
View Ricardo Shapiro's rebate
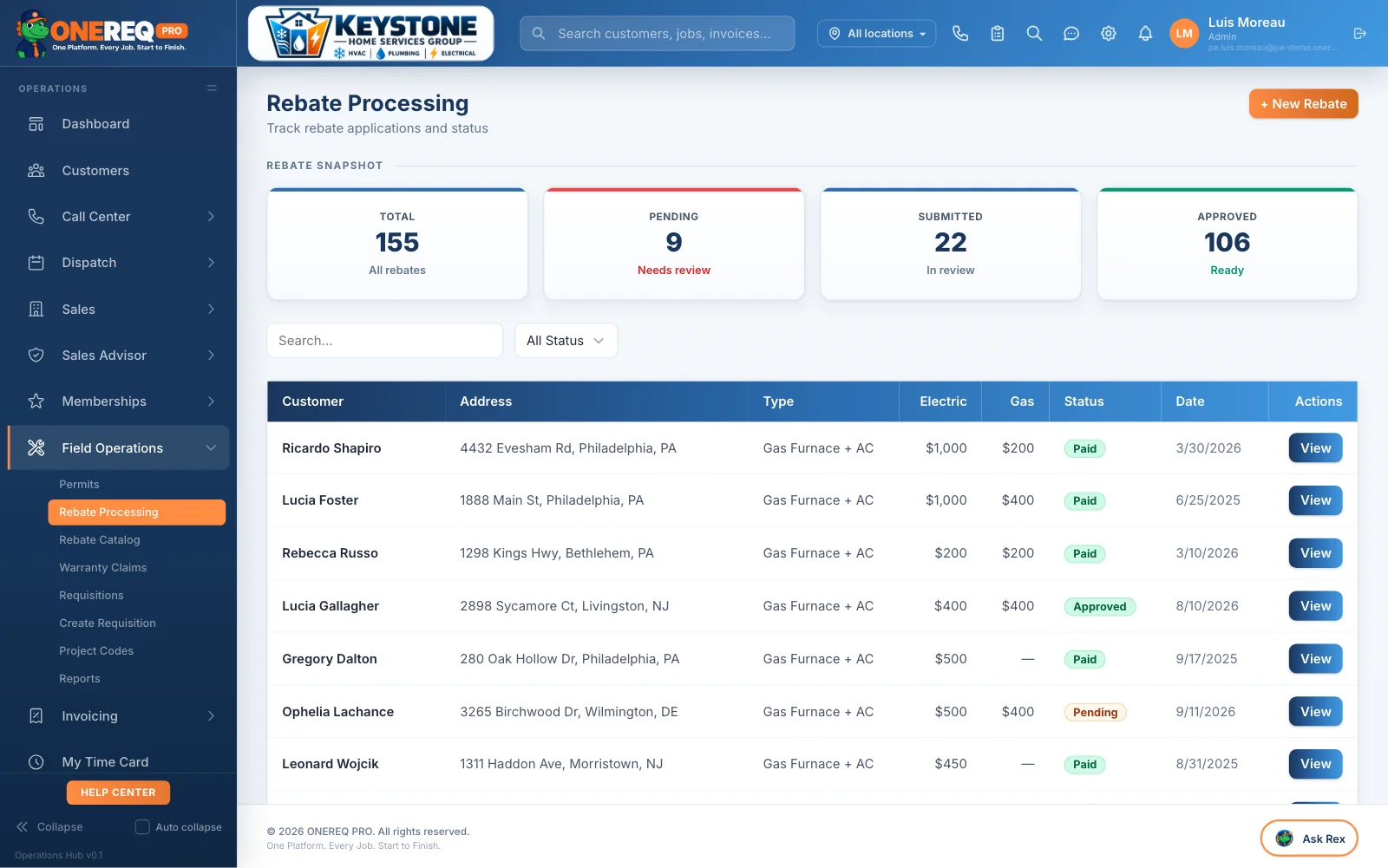coord(1315,448)
